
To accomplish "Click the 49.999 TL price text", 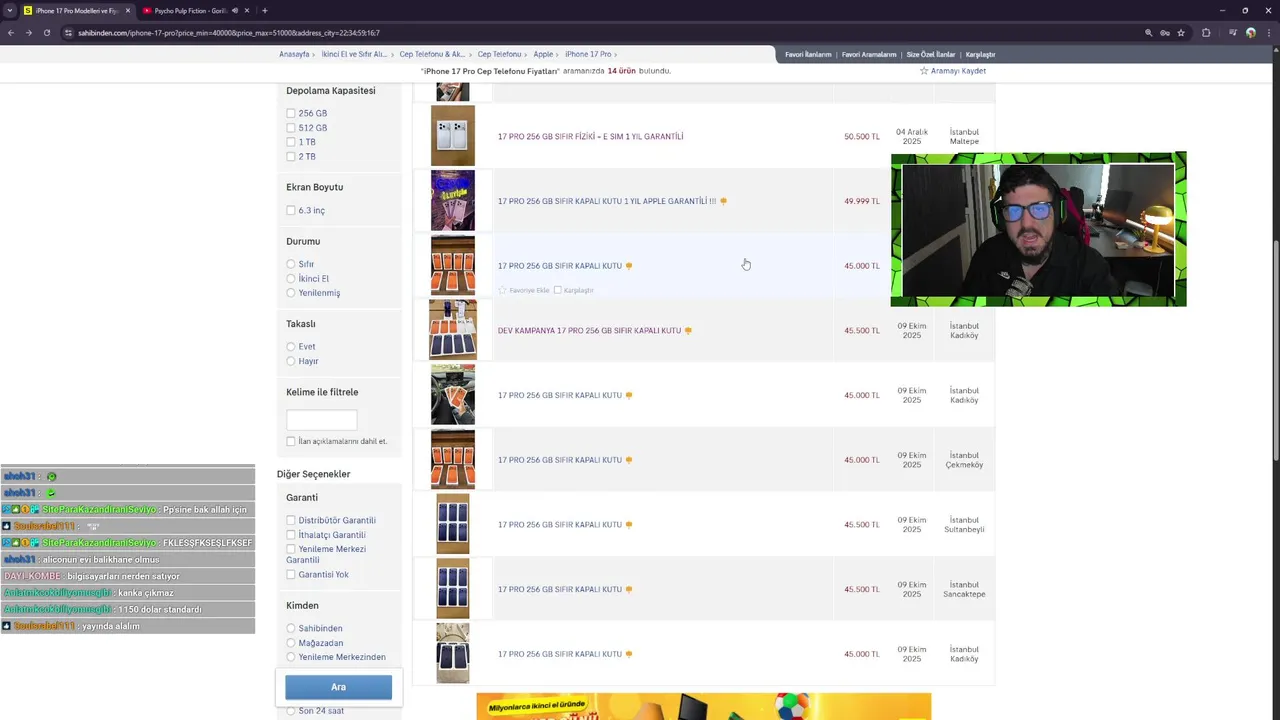I will coord(862,201).
